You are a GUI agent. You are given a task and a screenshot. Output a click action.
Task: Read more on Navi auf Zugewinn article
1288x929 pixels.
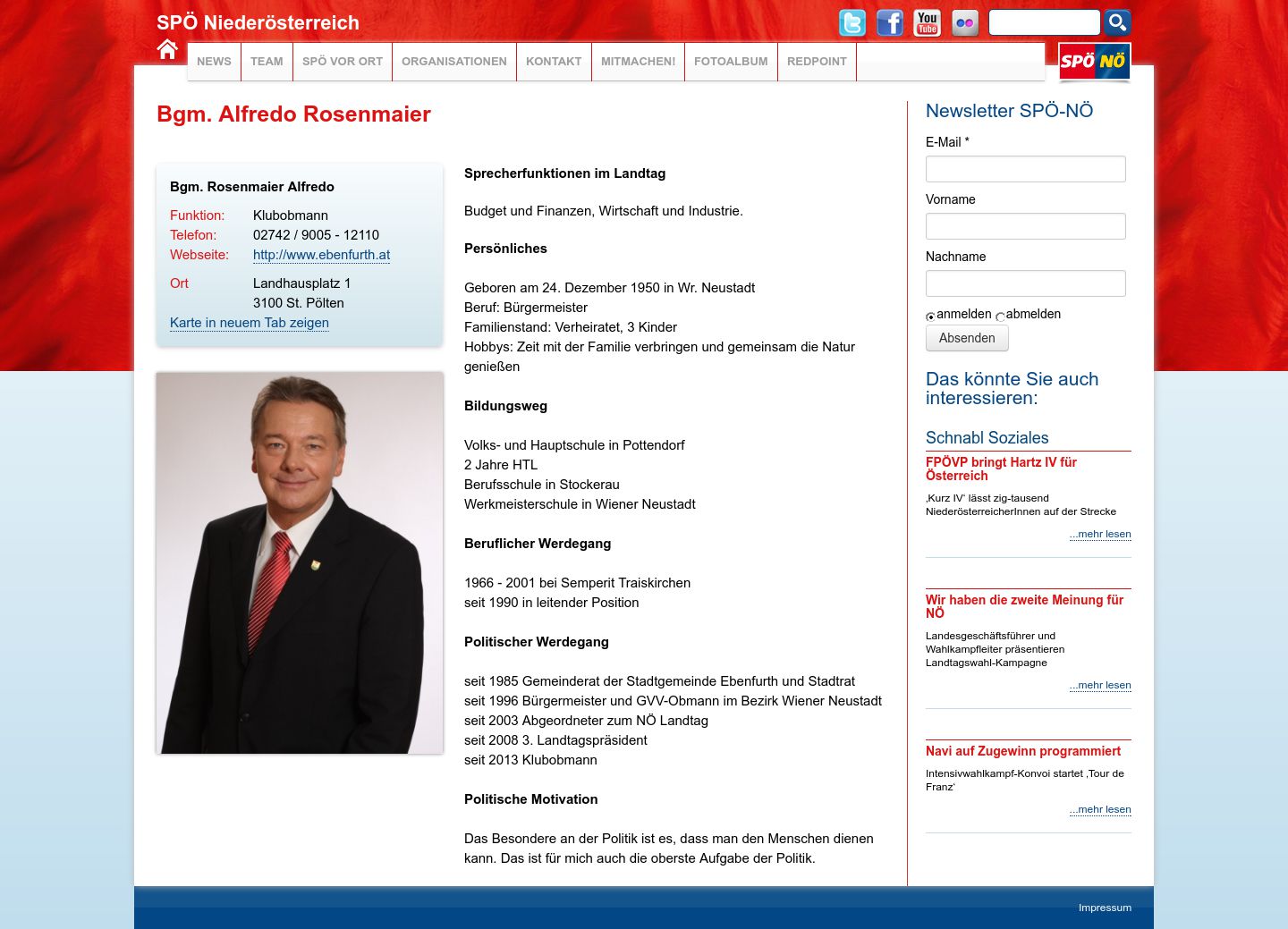(1100, 809)
